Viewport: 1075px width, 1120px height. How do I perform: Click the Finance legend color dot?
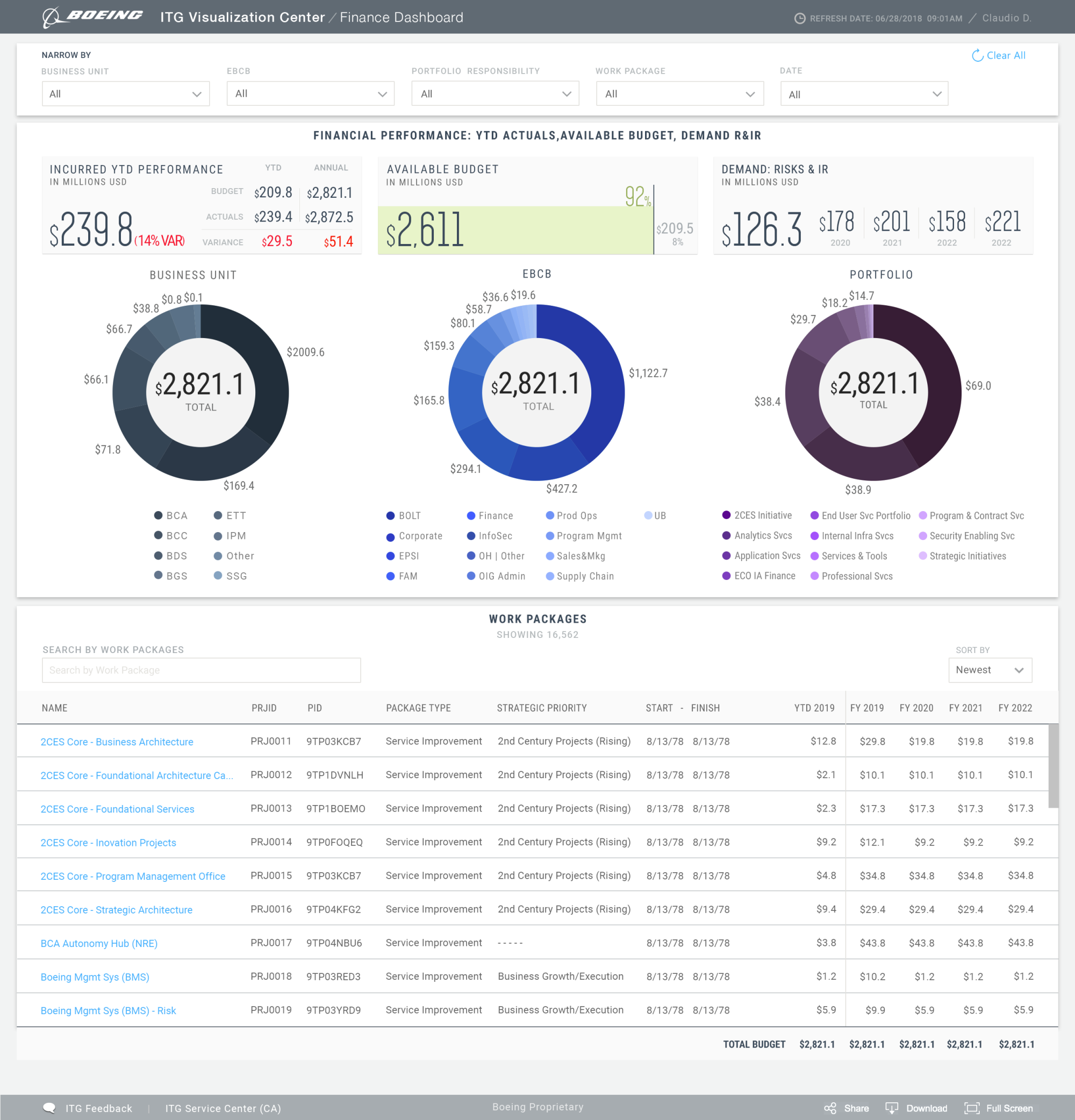(x=471, y=515)
